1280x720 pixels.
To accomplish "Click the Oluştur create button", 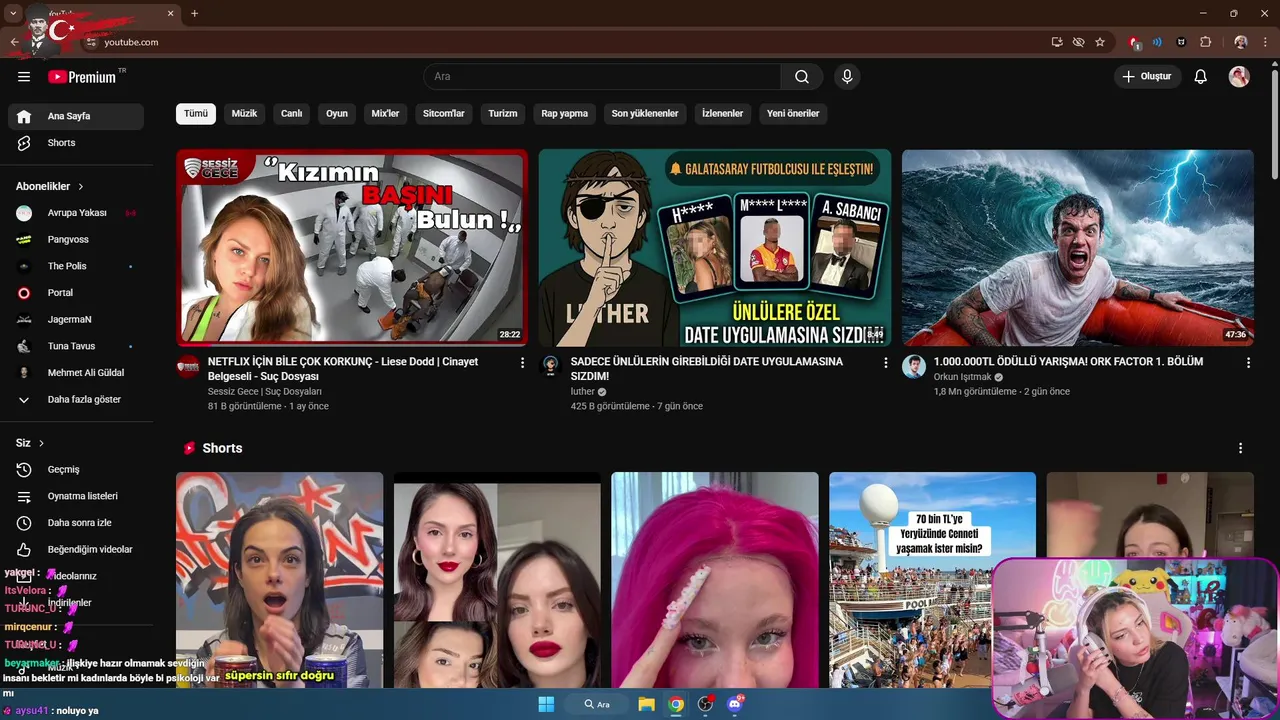I will (x=1148, y=77).
